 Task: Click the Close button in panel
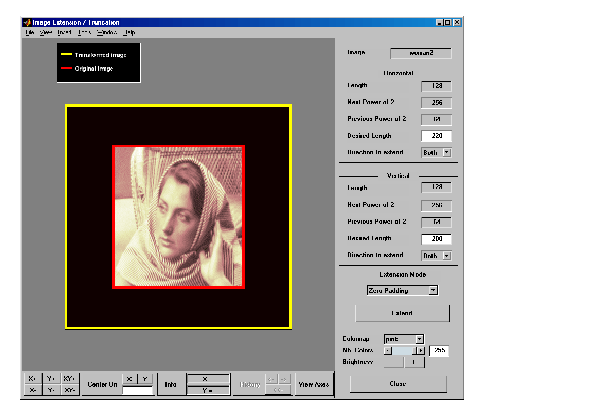[398, 384]
